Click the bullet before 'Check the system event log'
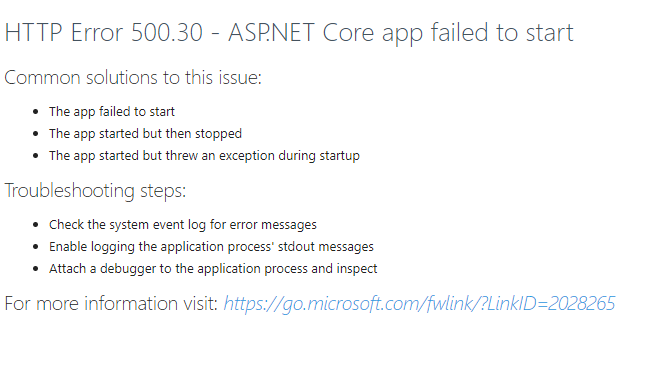The height and width of the screenshot is (380, 669). 36,225
